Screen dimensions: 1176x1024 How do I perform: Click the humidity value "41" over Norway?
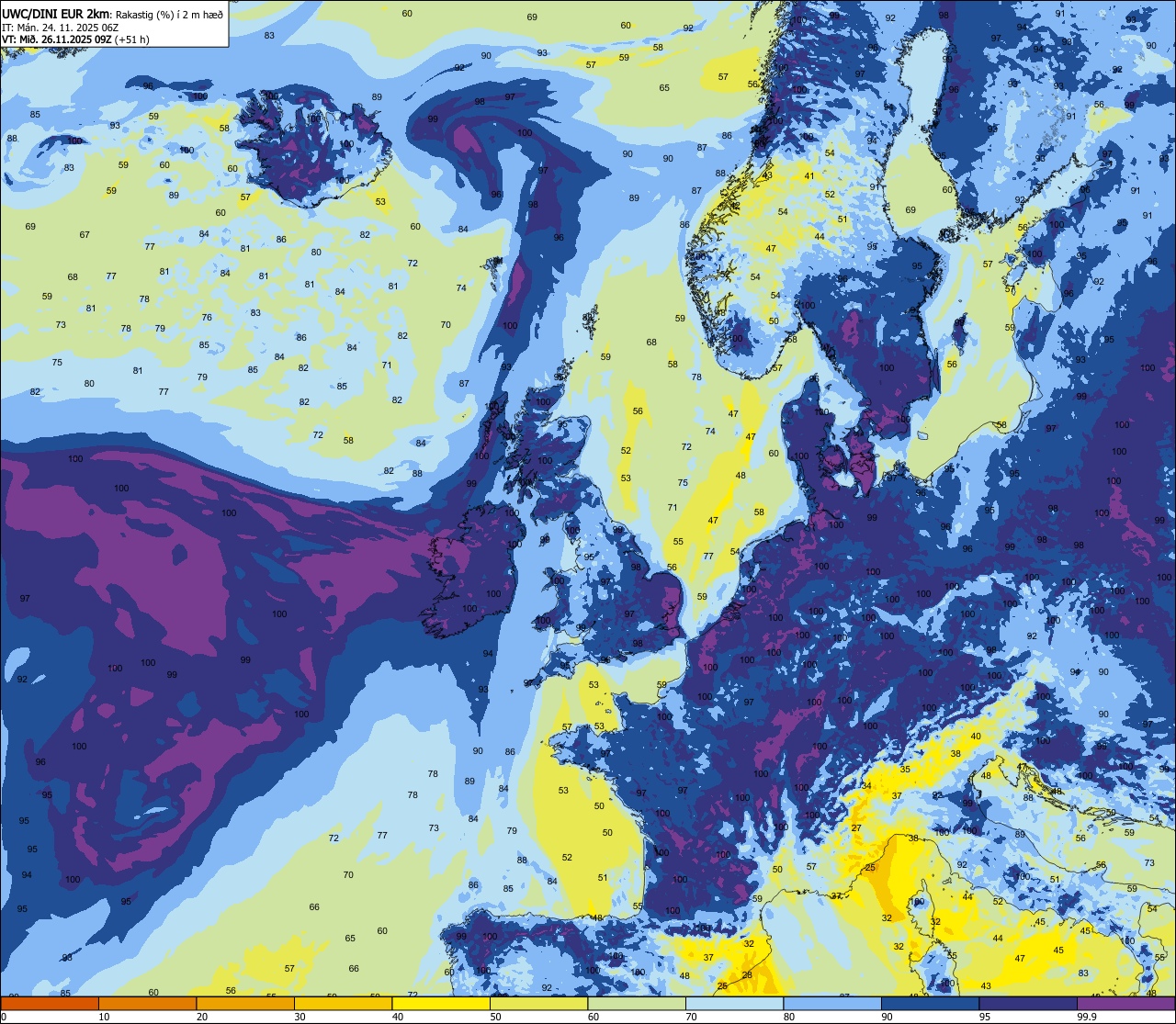pos(809,175)
